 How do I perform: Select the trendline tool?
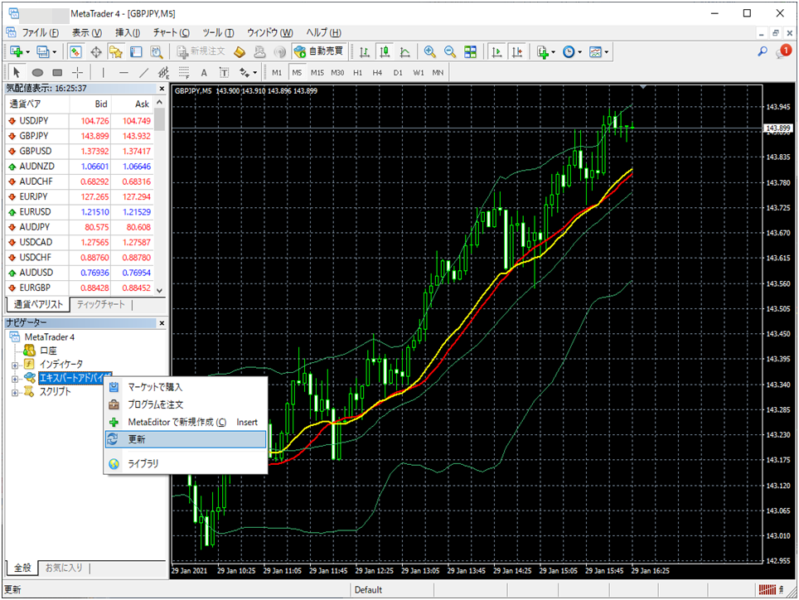pos(144,72)
